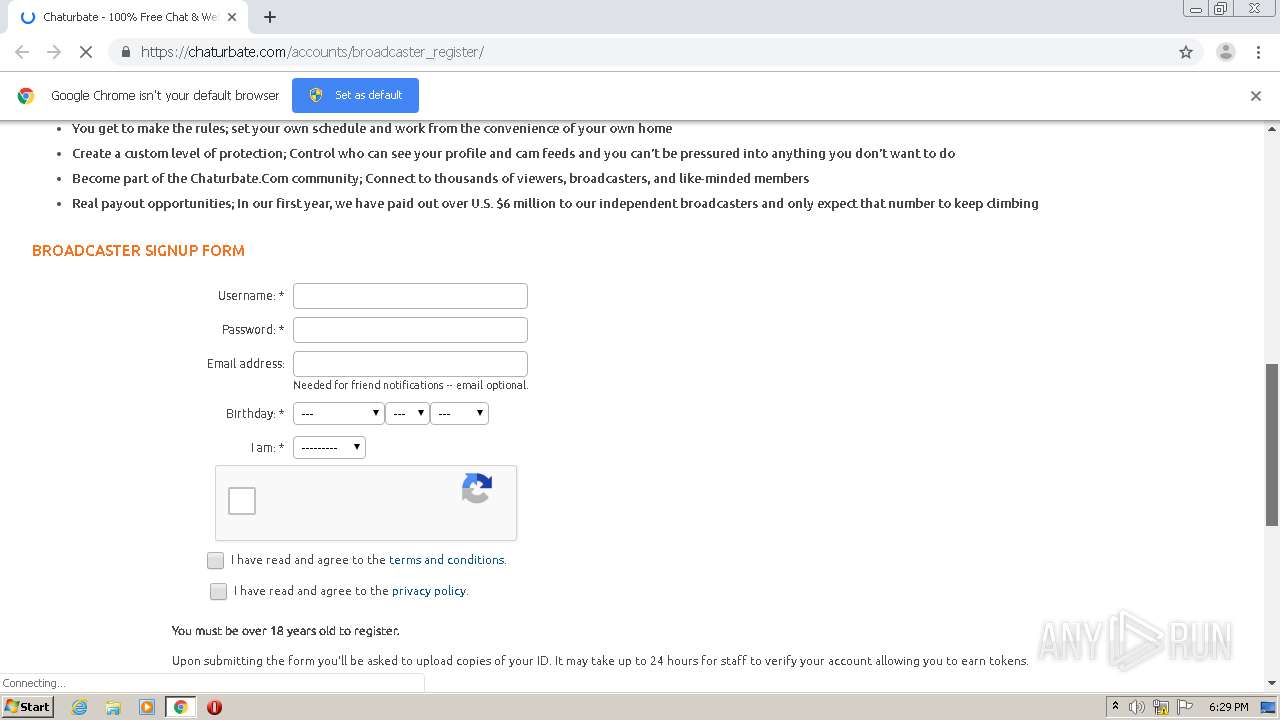The image size is (1280, 720).
Task: Open the birthday year dropdown
Action: point(459,413)
